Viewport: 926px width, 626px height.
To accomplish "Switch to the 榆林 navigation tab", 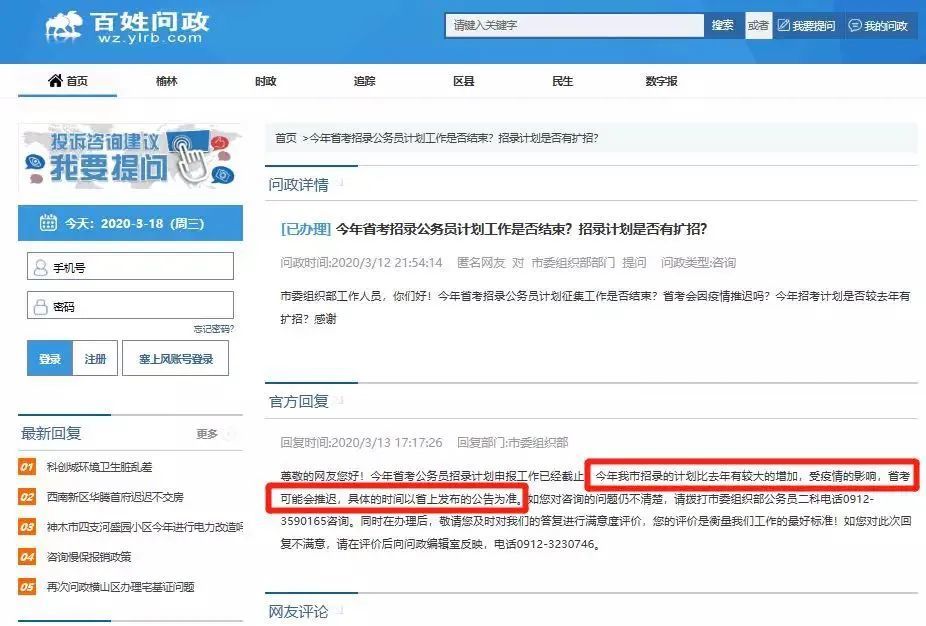I will (x=167, y=81).
